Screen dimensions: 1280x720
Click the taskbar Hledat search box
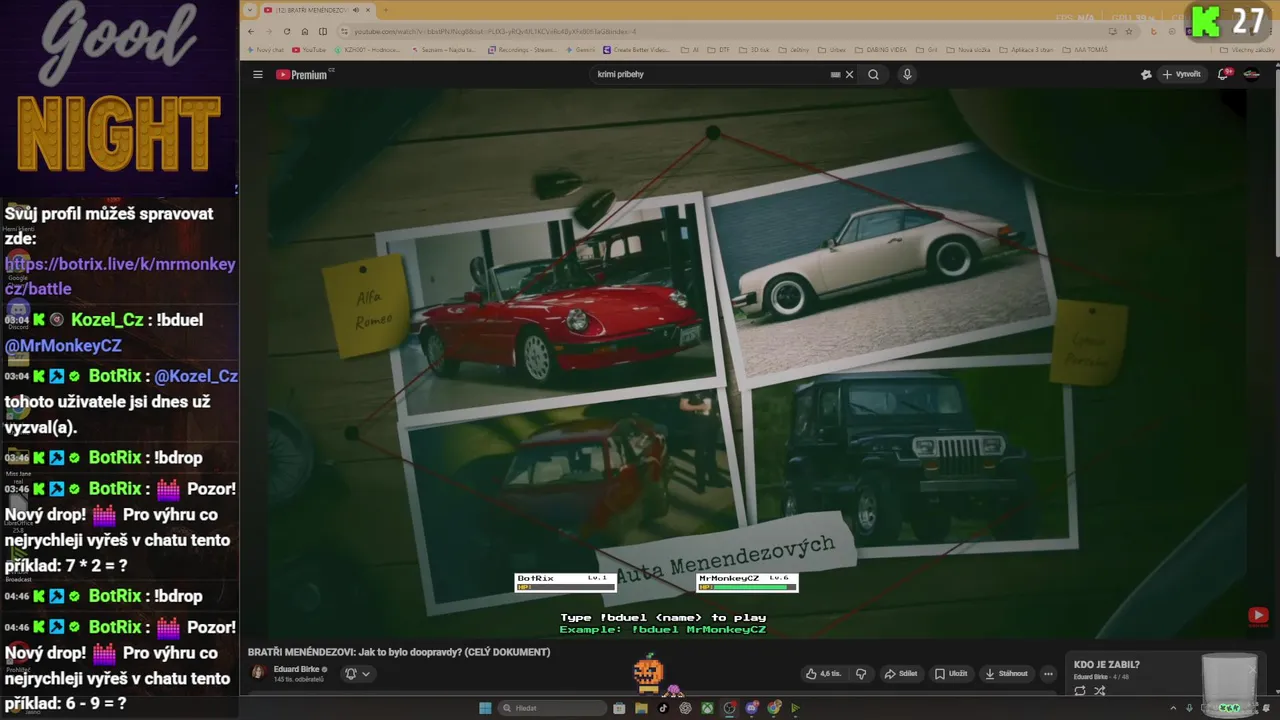pos(552,708)
